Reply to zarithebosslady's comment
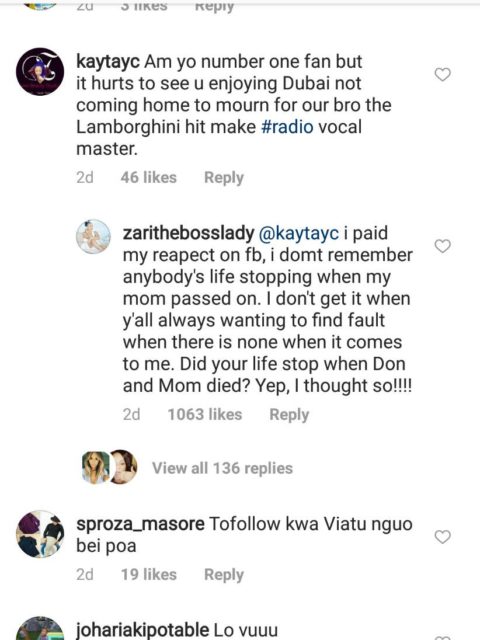Viewport: 480px width, 640px height. [289, 415]
